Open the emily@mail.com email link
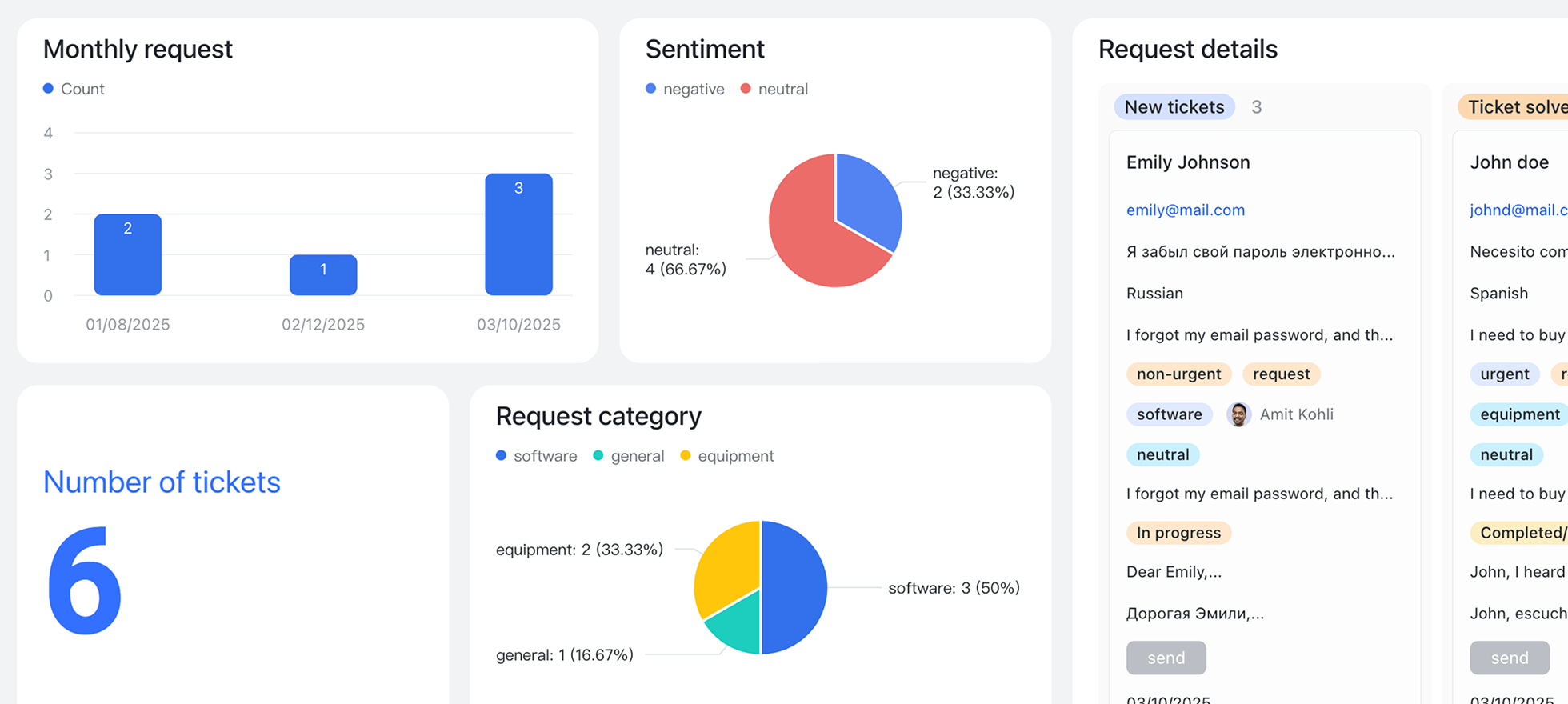Image resolution: width=1568 pixels, height=704 pixels. click(x=1186, y=210)
